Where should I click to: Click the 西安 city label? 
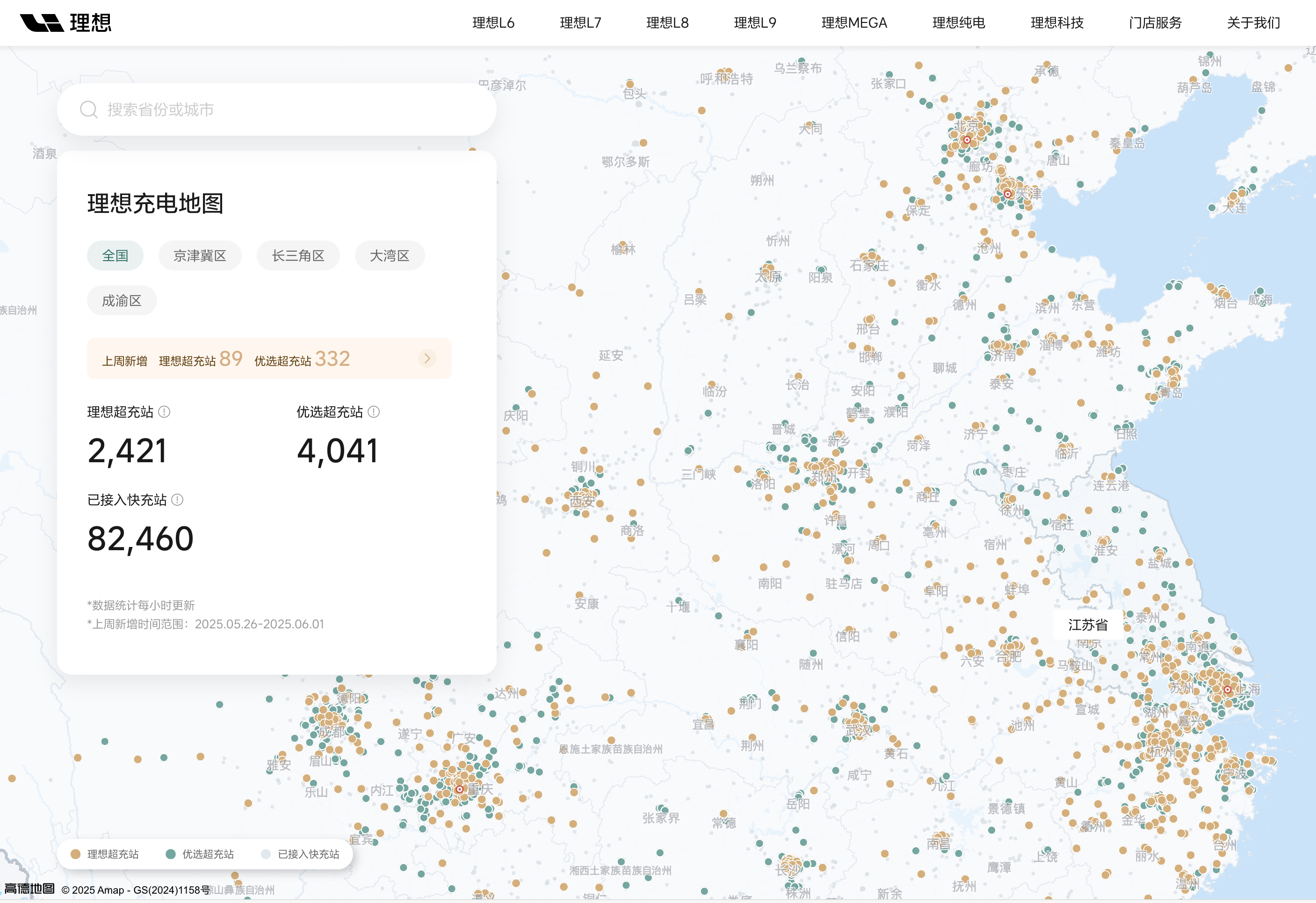coord(582,501)
